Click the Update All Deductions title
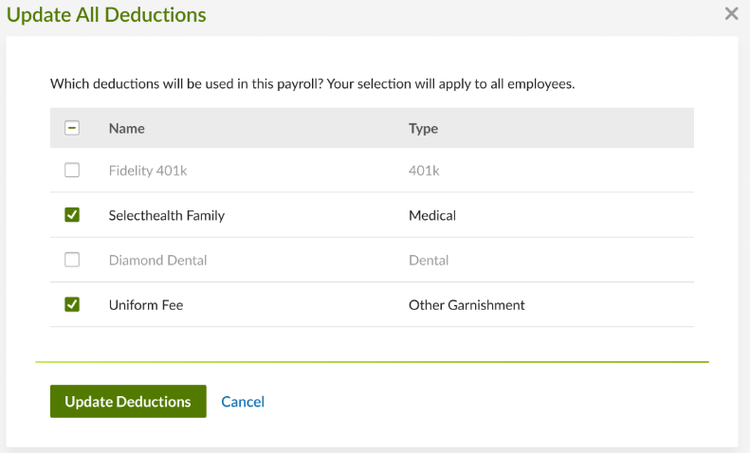 coord(106,15)
